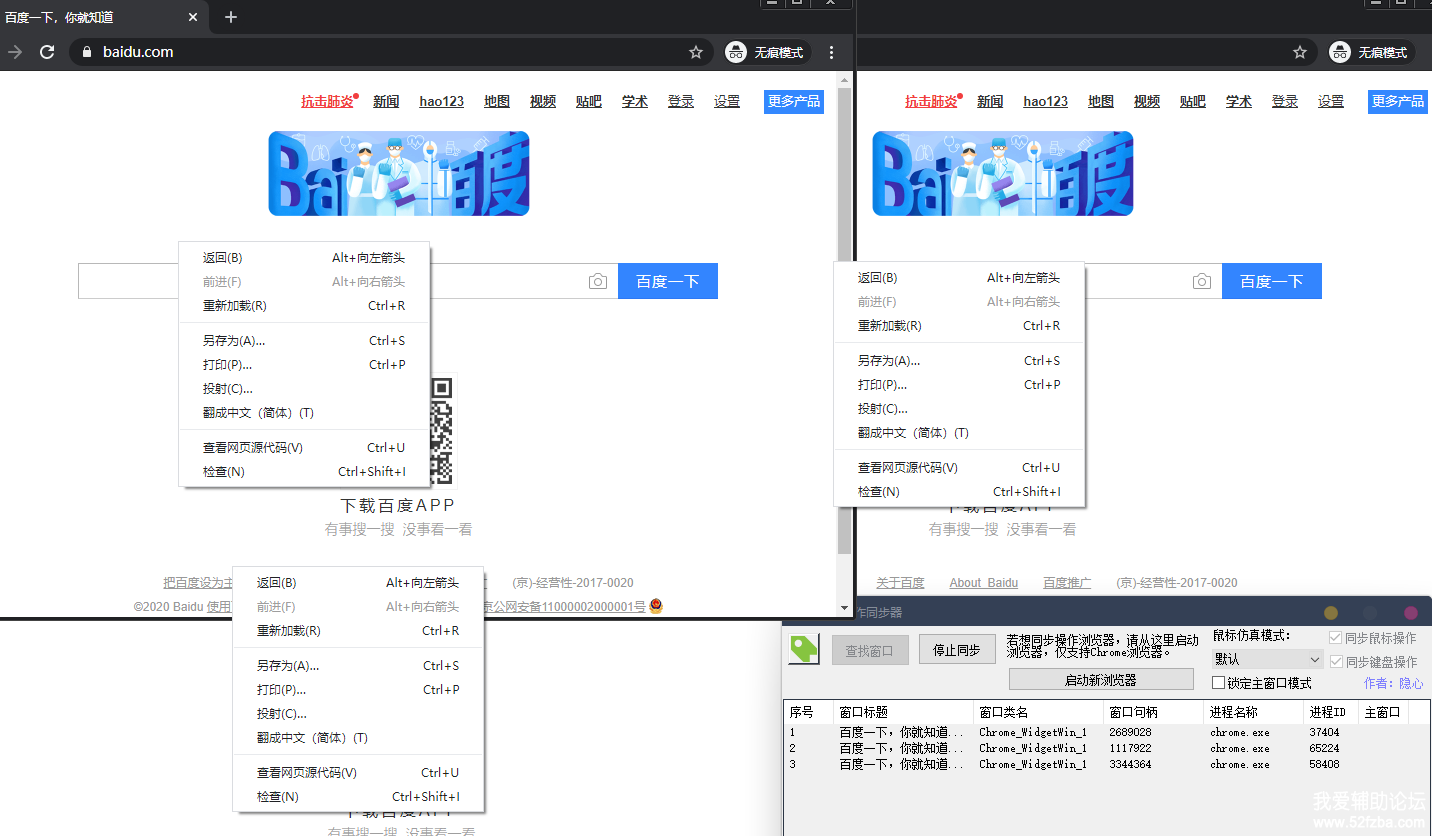Image resolution: width=1432 pixels, height=836 pixels.
Task: Click 更多产品 in the left window
Action: pyautogui.click(x=794, y=101)
